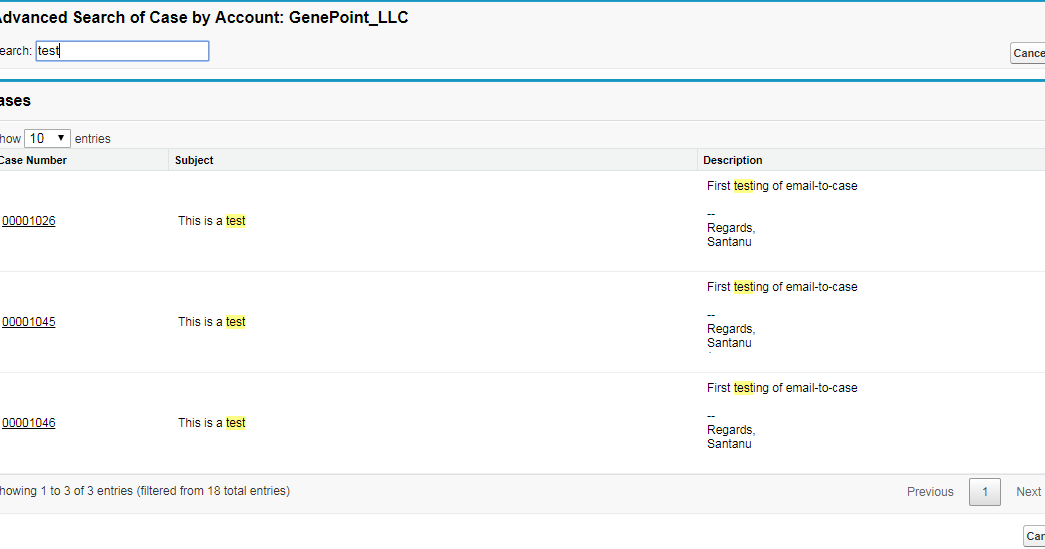Open the show entries count dropdown
The image size is (1045, 549).
[47, 139]
